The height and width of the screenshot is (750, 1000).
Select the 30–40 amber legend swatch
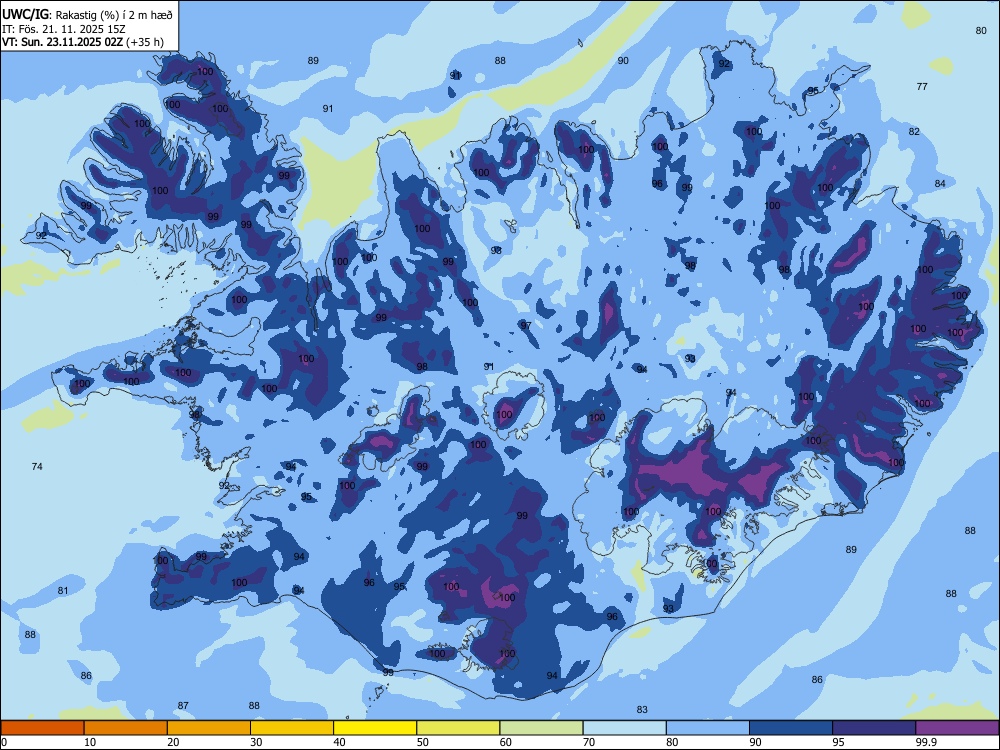(x=292, y=728)
